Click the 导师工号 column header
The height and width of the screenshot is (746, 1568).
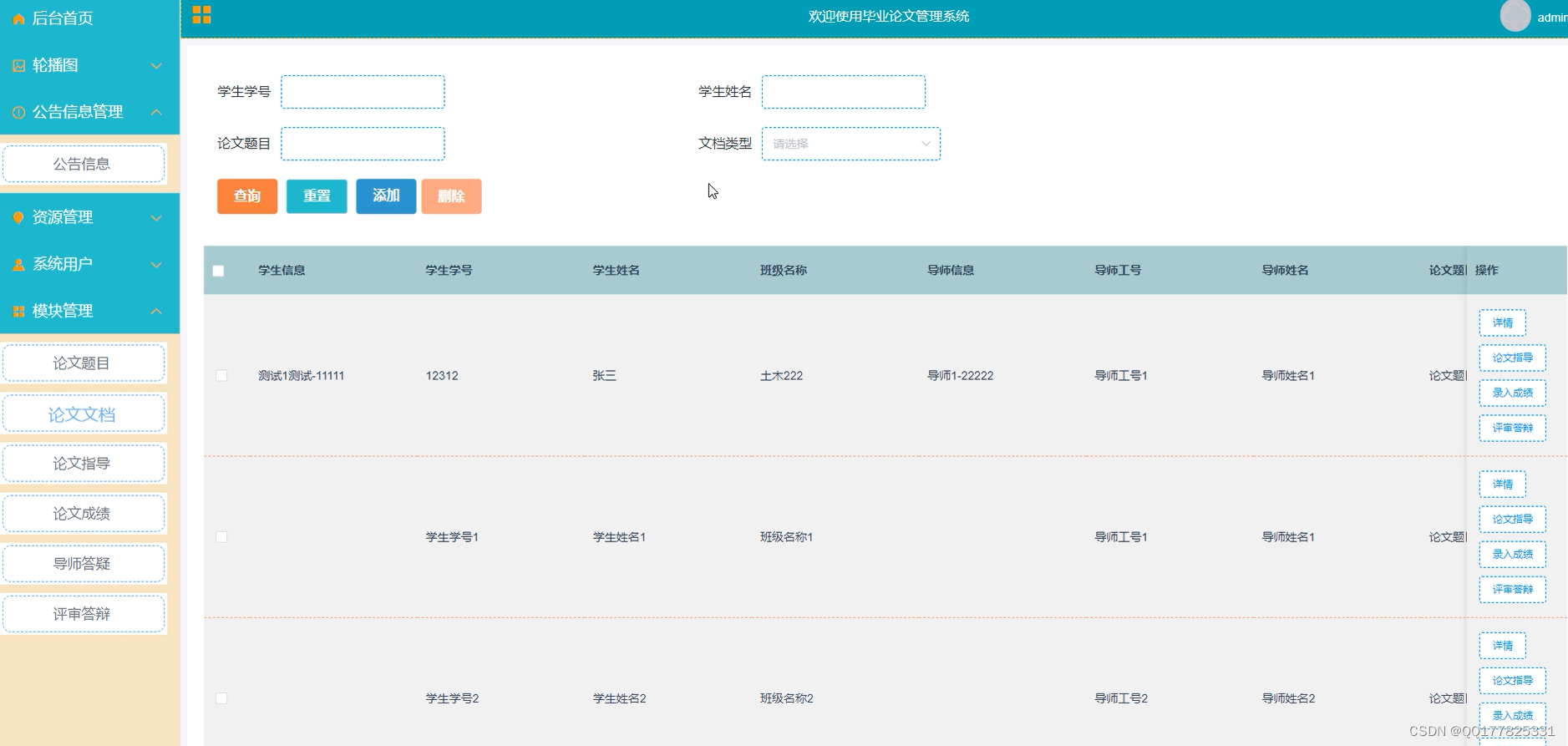(x=1118, y=271)
